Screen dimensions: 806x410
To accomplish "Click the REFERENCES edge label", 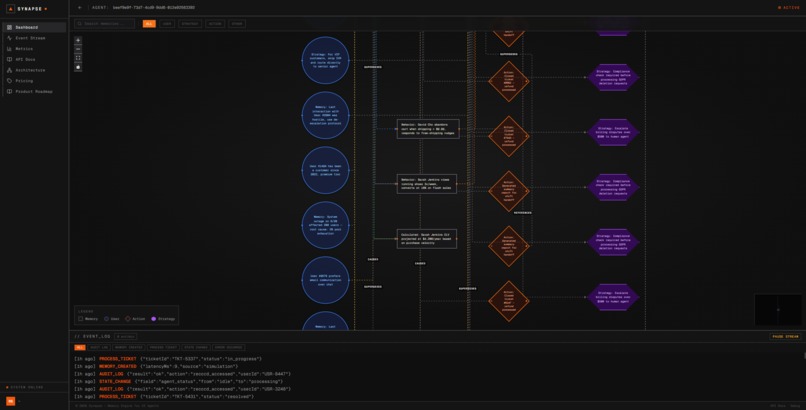I will [522, 213].
